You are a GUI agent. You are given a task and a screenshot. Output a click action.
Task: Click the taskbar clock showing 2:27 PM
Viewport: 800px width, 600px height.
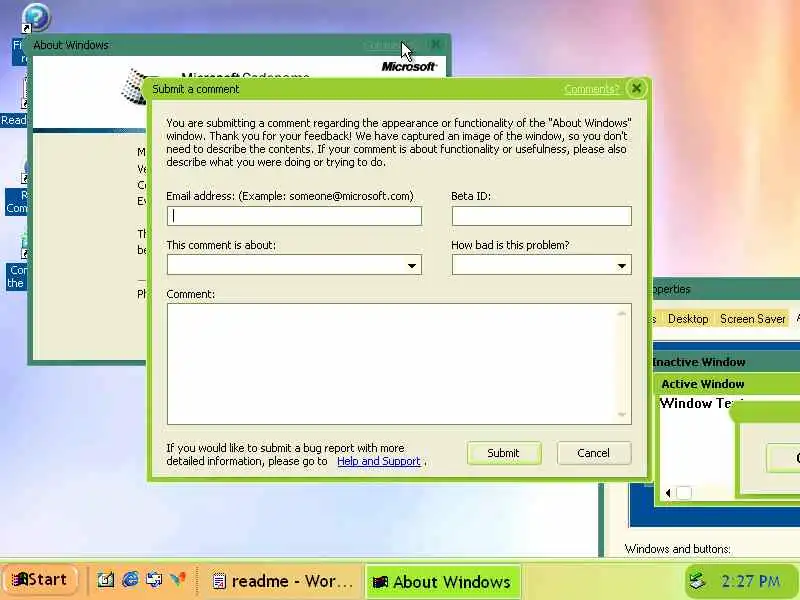pos(751,581)
